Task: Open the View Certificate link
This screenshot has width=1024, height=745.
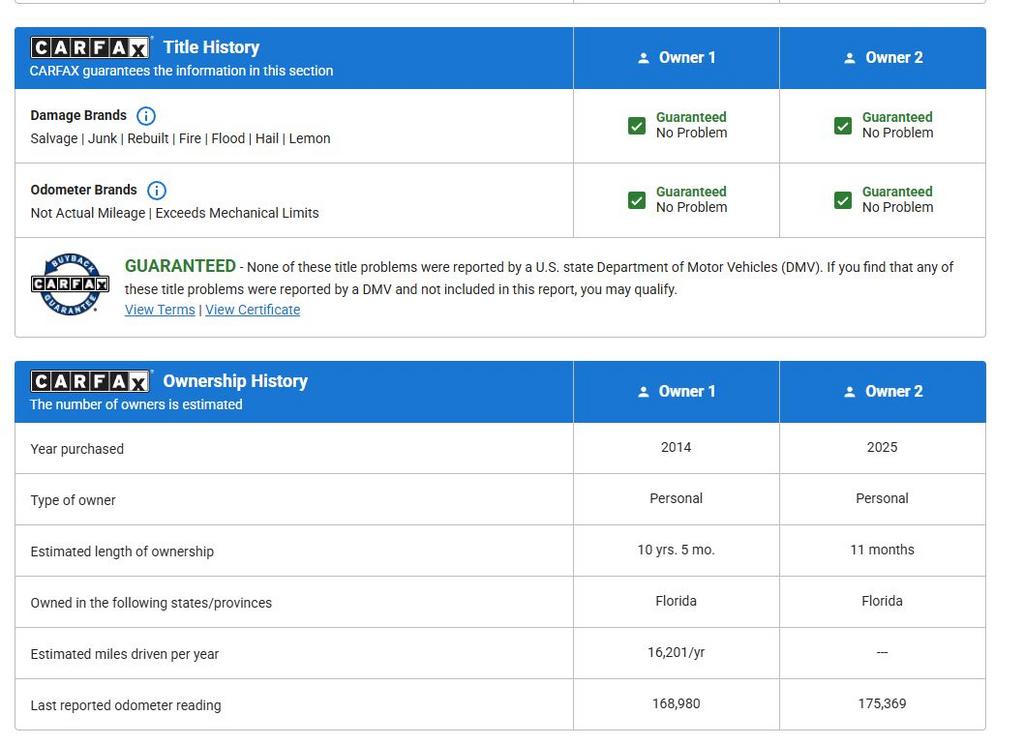Action: (253, 310)
